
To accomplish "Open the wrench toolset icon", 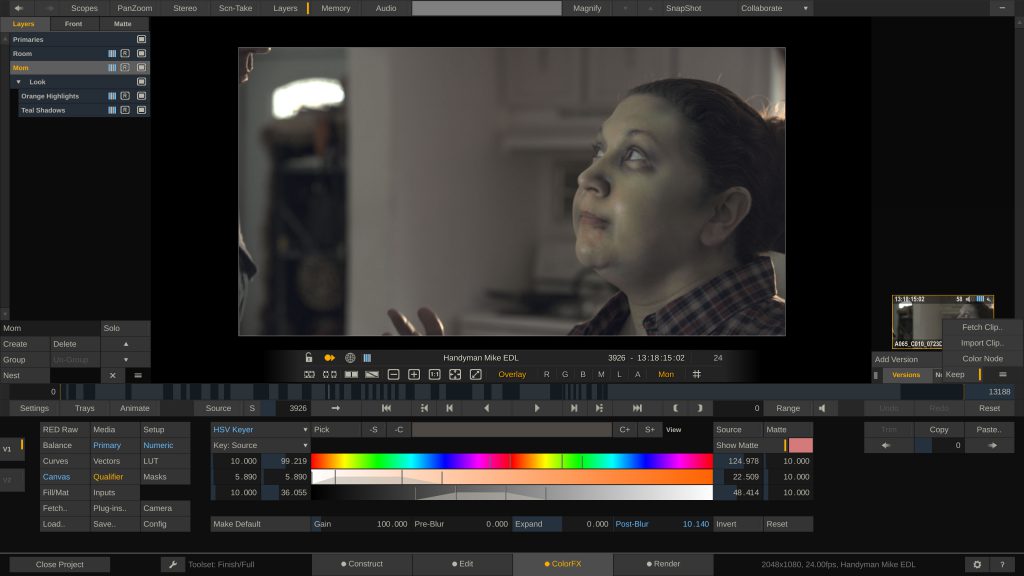I will click(173, 564).
